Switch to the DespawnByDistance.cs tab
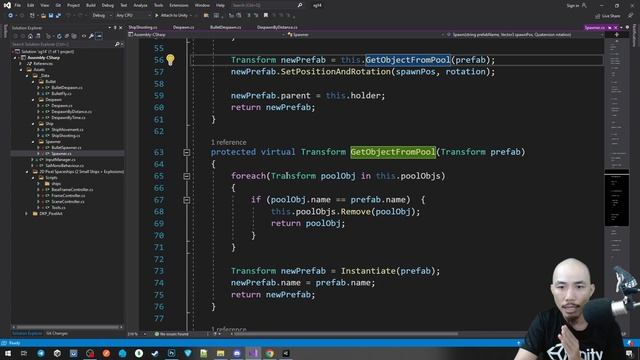The width and height of the screenshot is (640, 360). [277, 27]
